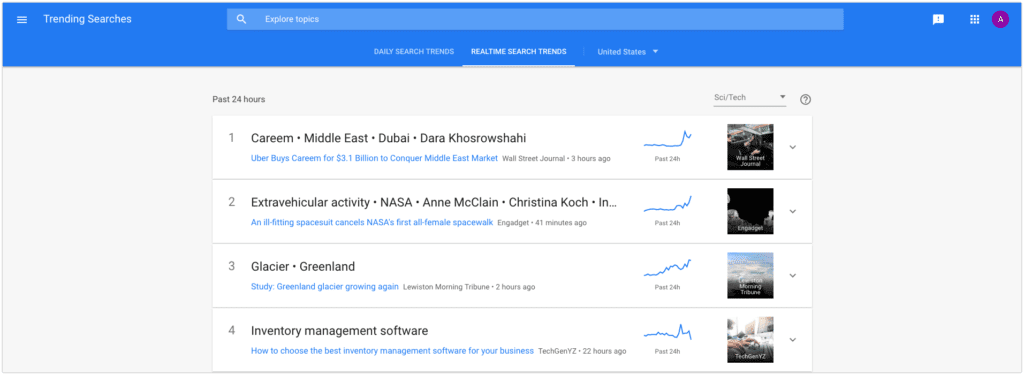
Task: Open the Sci/Tech category dropdown
Action: [x=749, y=98]
